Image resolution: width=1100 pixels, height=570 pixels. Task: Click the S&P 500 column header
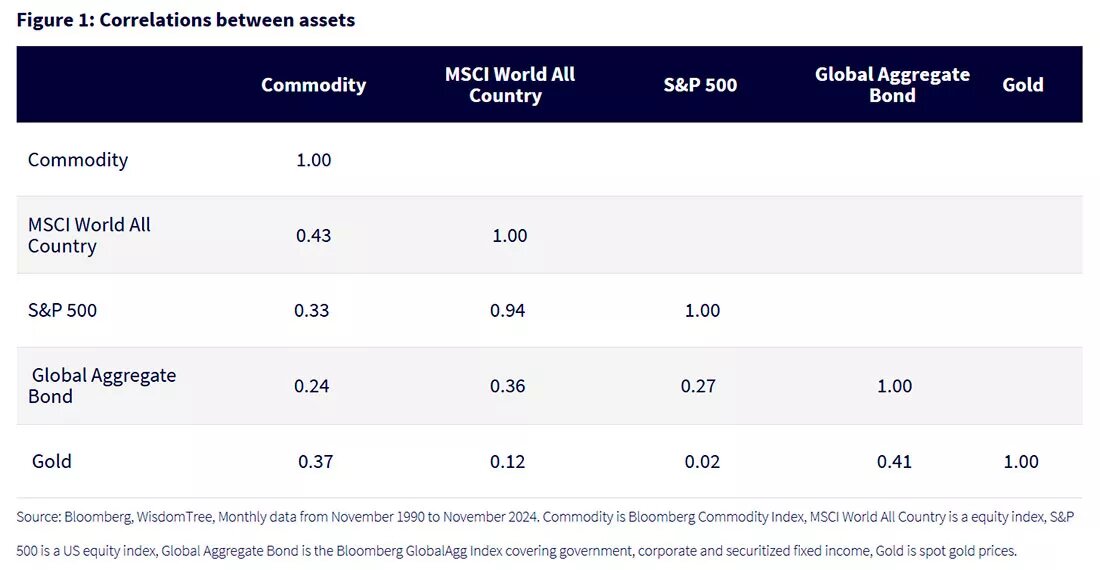click(700, 85)
